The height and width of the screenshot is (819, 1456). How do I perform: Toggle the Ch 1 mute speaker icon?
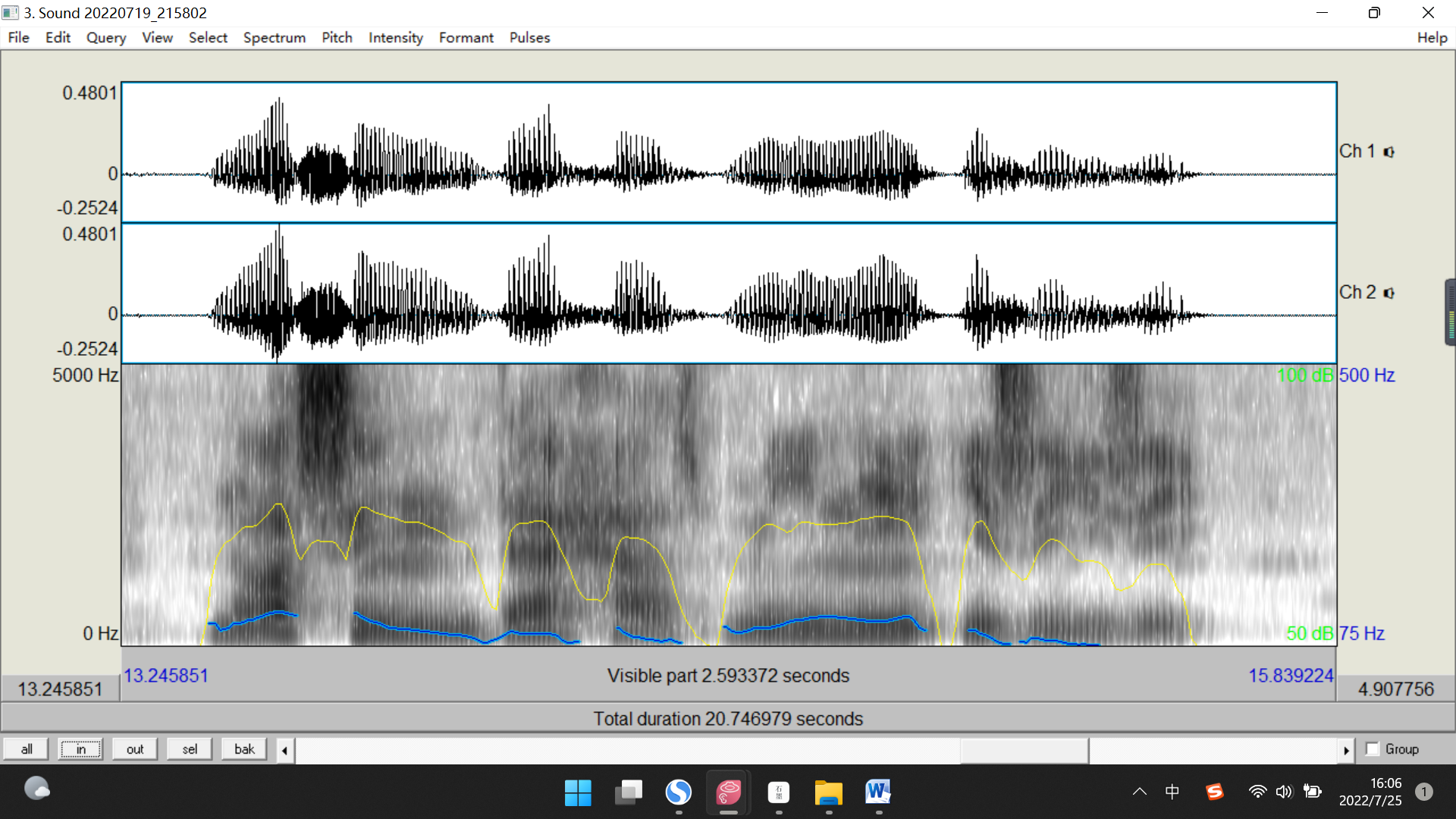pos(1389,152)
